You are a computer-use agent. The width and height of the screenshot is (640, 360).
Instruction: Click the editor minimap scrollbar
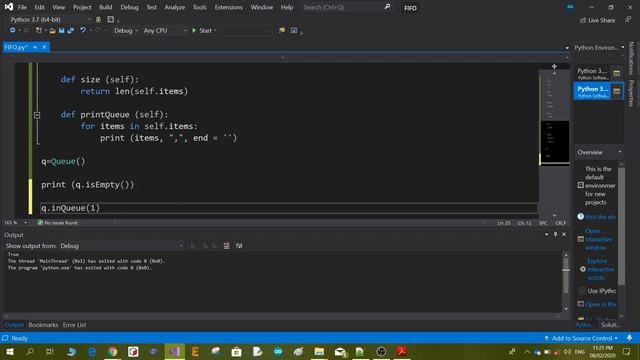click(x=554, y=141)
